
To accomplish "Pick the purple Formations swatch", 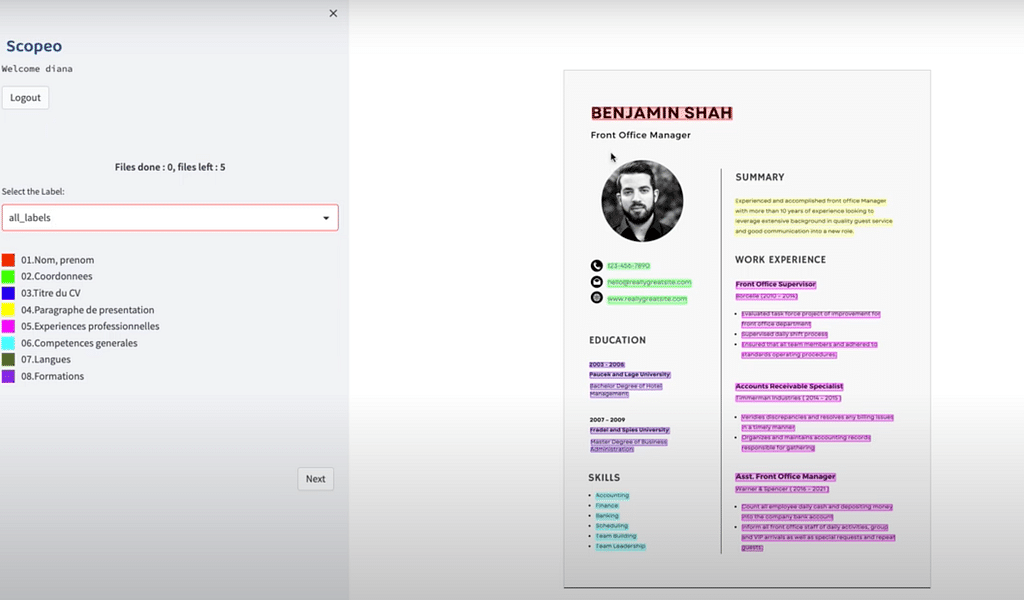I will [8, 377].
